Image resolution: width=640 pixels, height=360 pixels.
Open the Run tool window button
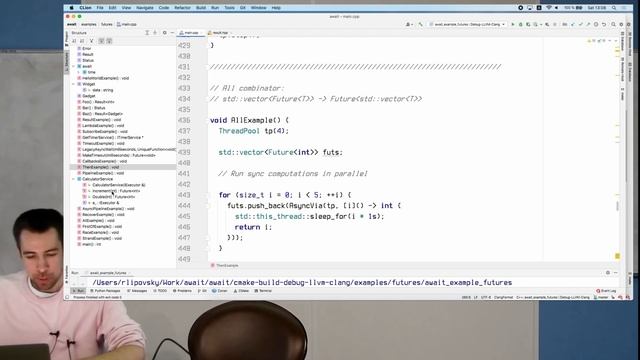tap(78, 291)
